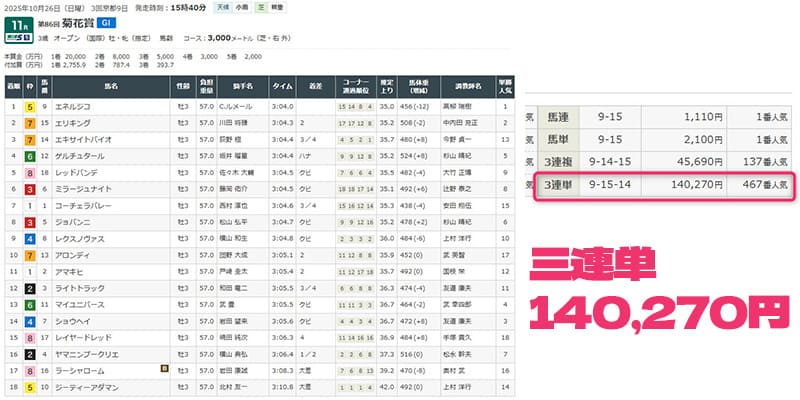Click the orange bracket 7 badge for アロンディ
Viewport: 800px width, 400px height.
30,255
